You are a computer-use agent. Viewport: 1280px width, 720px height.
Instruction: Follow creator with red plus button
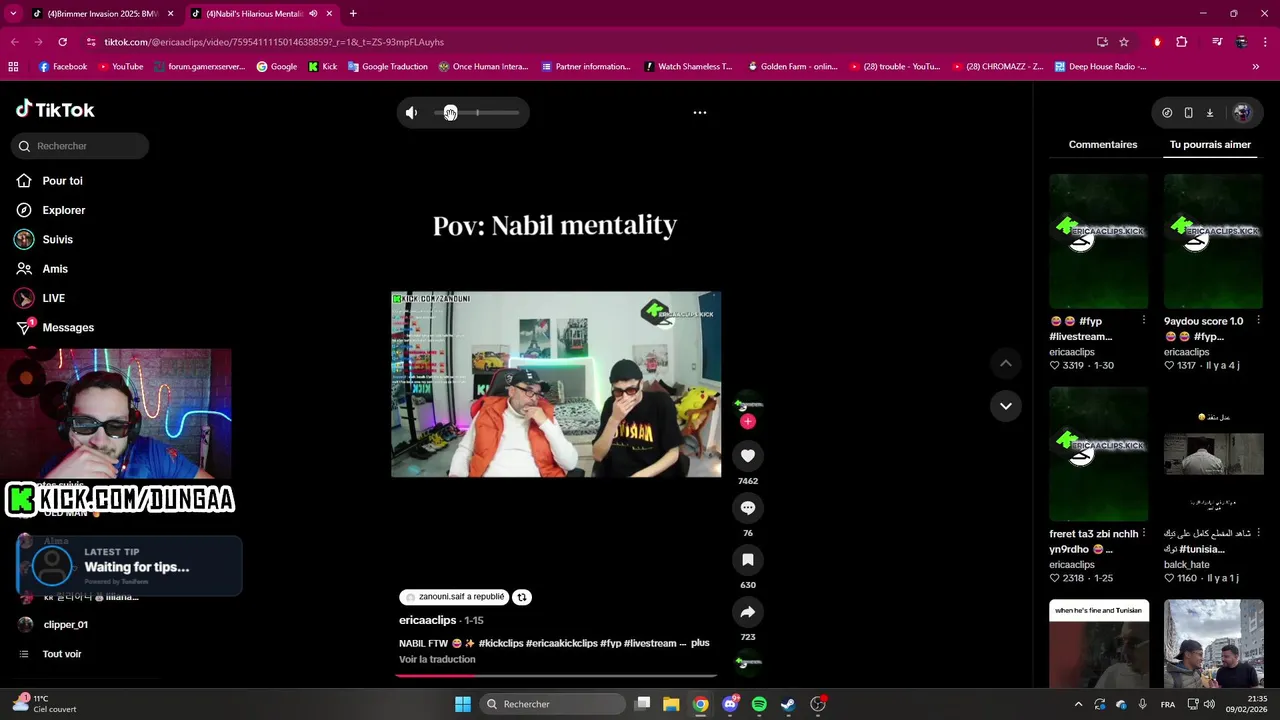coord(747,422)
